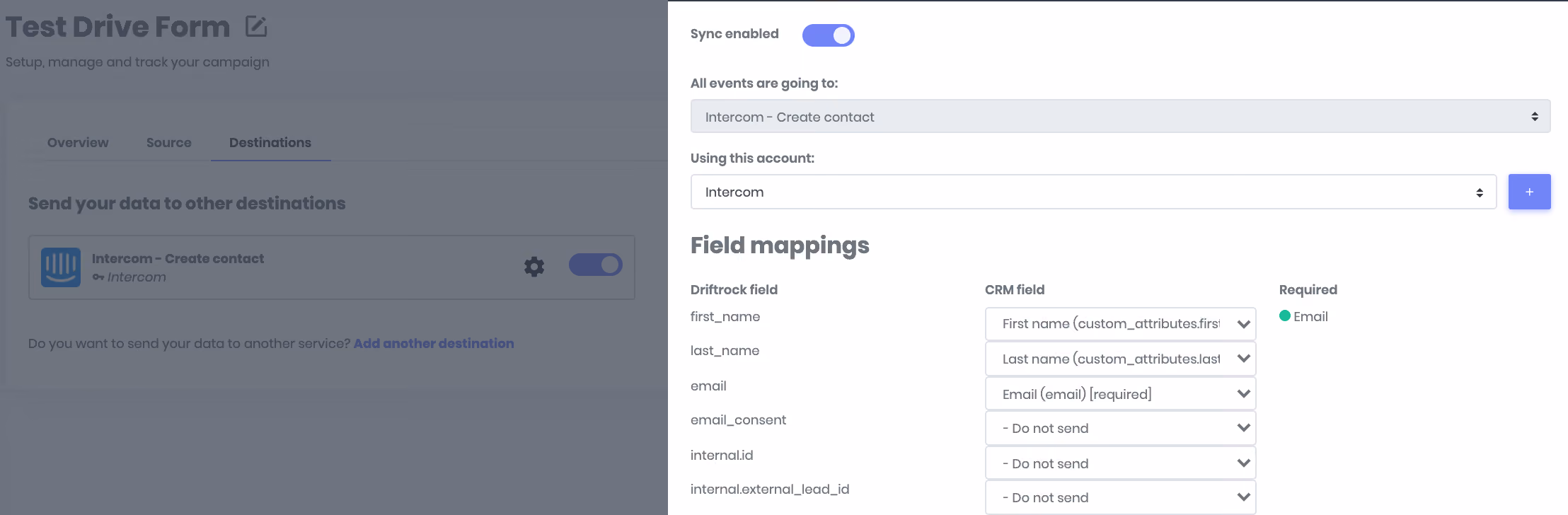Viewport: 1568px width, 515px height.
Task: Open internal.external_lead_id mapping dropdown
Action: pos(1120,497)
